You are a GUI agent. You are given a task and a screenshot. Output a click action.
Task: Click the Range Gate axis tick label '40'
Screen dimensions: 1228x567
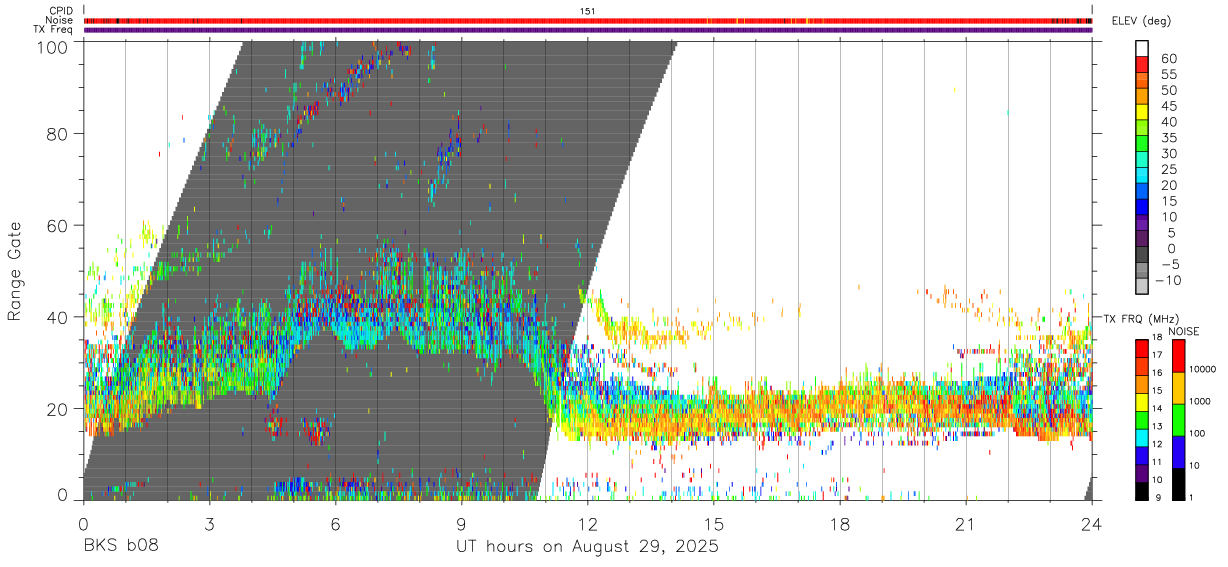pos(58,316)
